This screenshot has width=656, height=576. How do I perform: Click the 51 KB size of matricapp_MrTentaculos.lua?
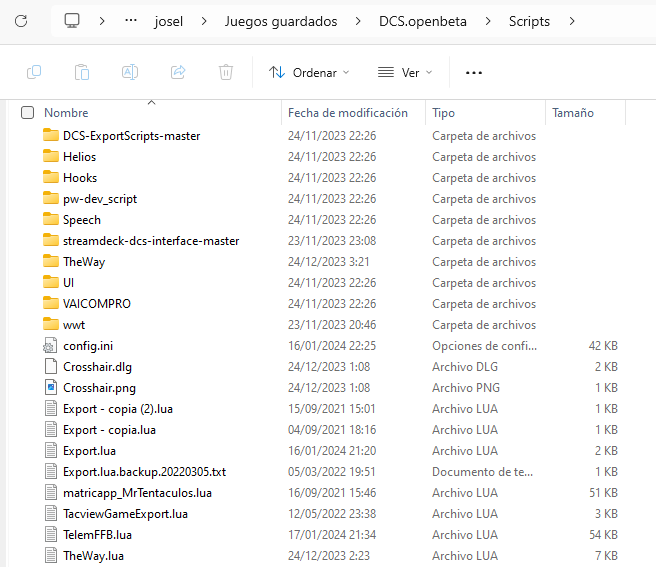pyautogui.click(x=603, y=493)
